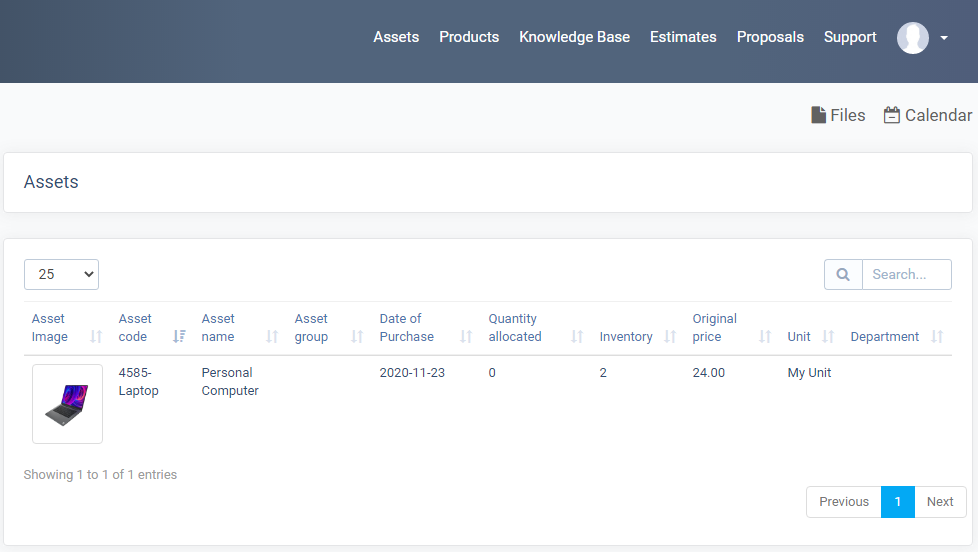Sort by Date of Purchase arrows

pyautogui.click(x=466, y=337)
